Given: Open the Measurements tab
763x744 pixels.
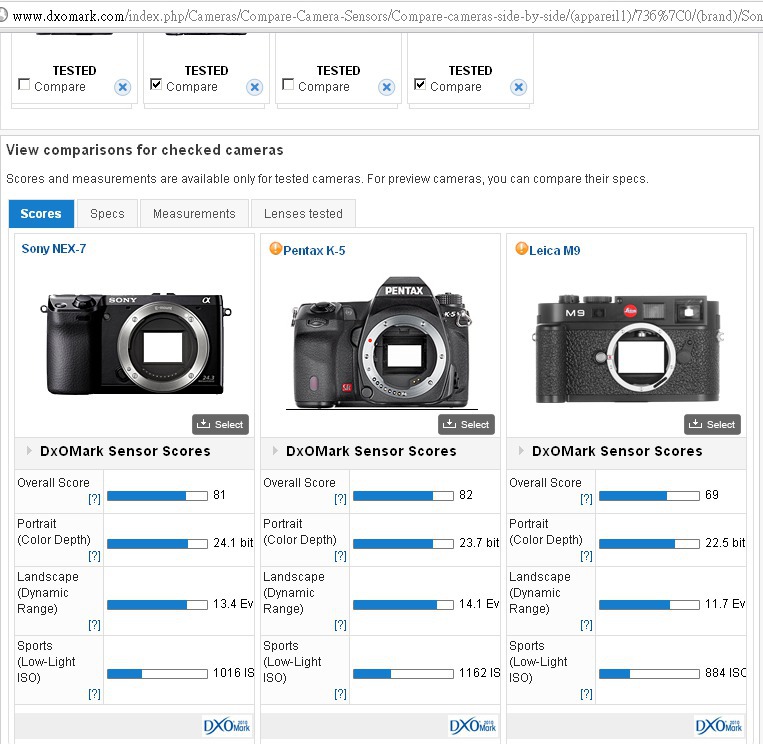Looking at the screenshot, I should (194, 214).
